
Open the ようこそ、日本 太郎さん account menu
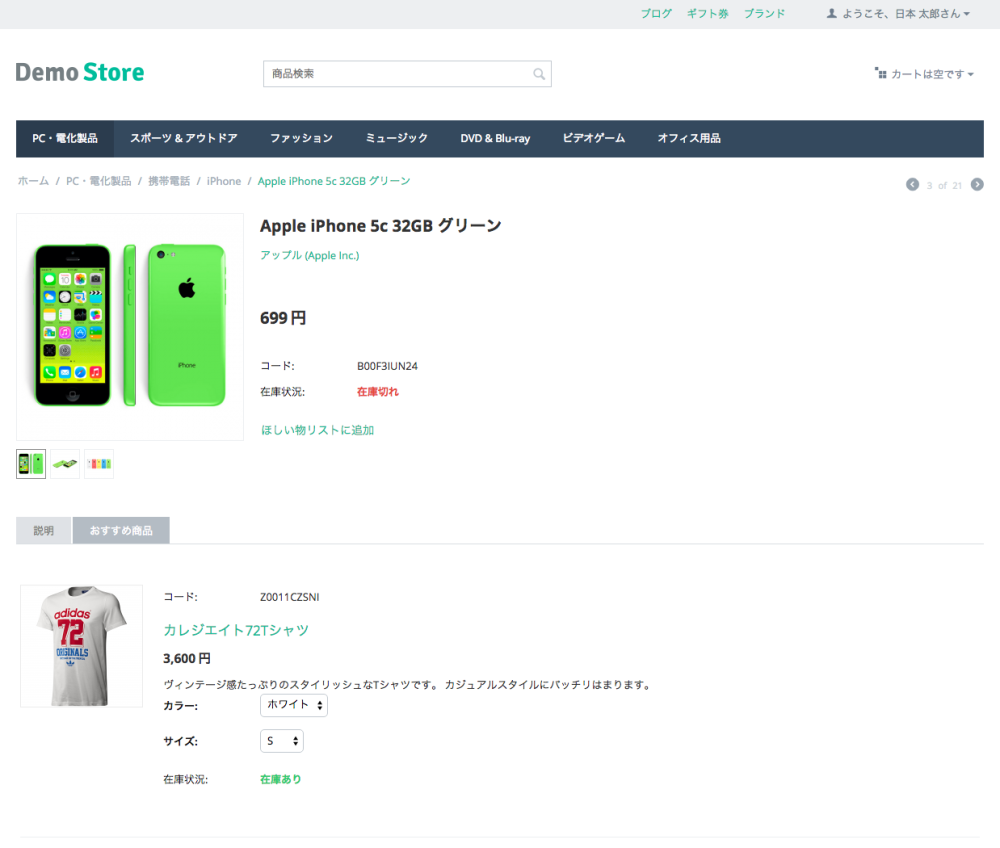coord(899,13)
